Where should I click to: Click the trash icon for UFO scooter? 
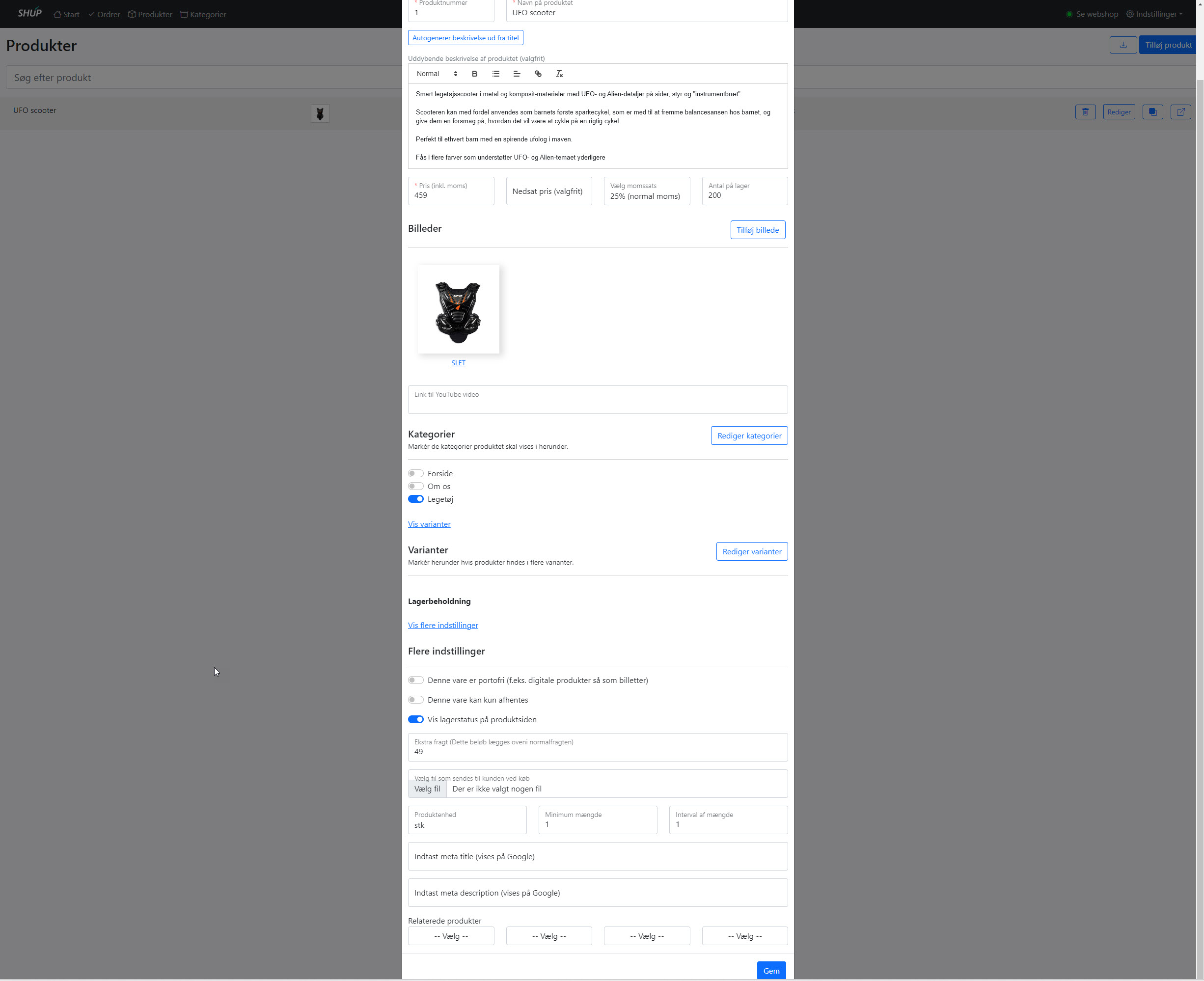coord(1085,112)
